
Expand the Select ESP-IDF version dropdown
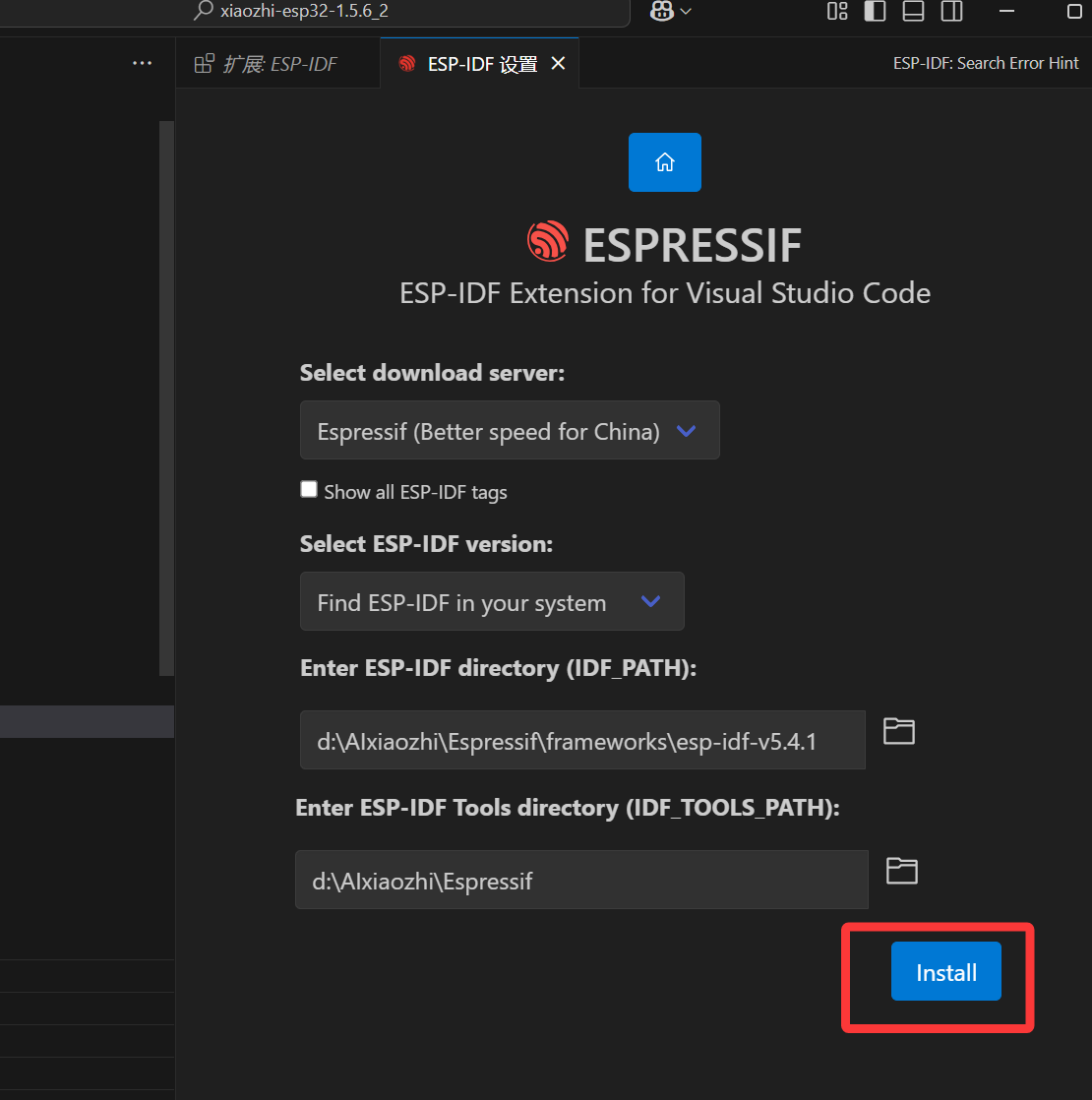point(492,602)
